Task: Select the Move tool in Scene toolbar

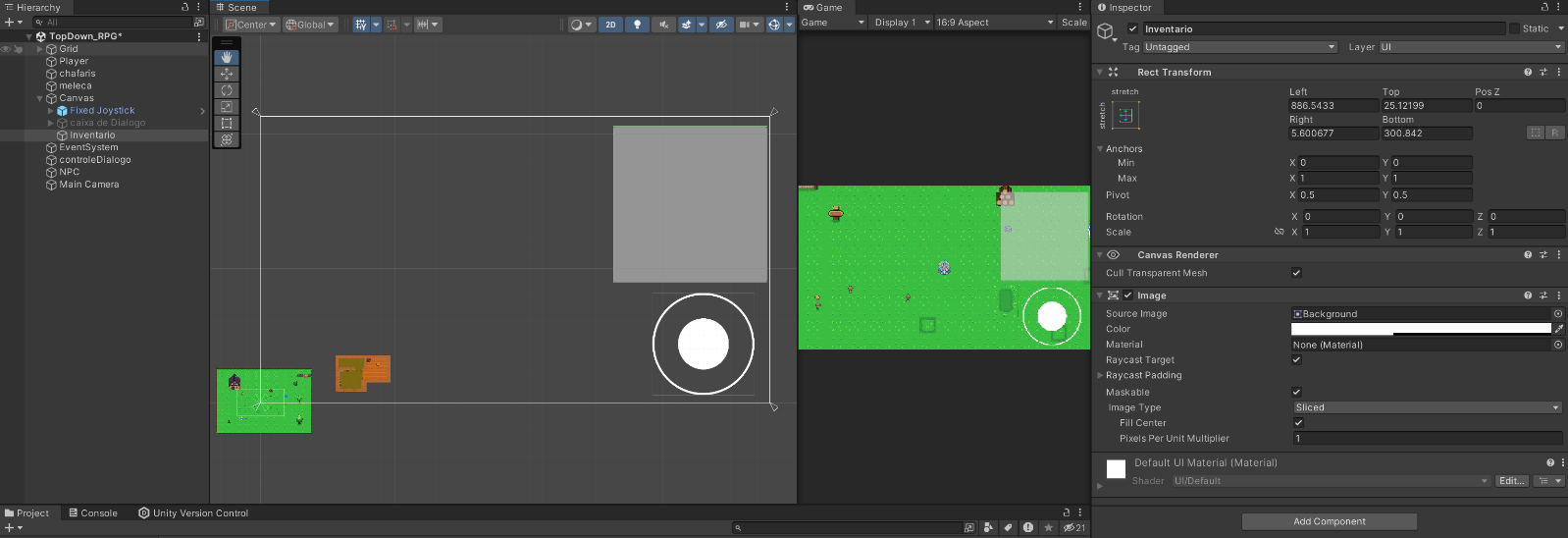Action: [227, 74]
